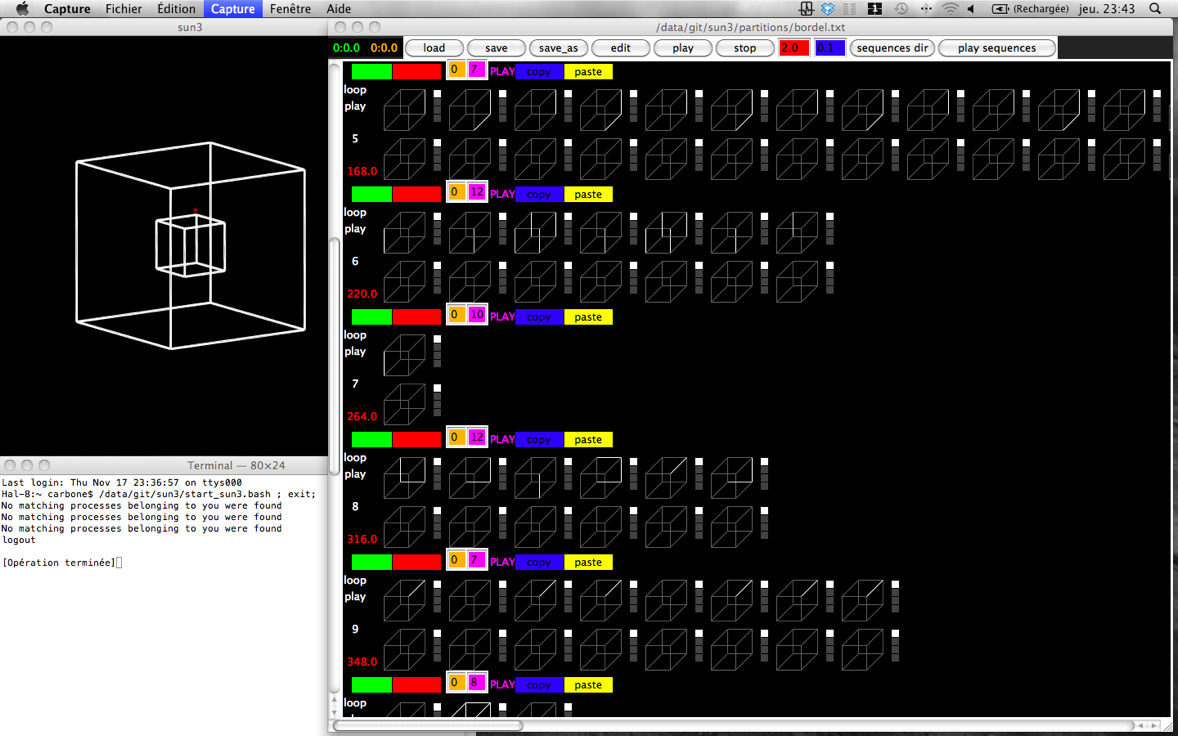Image resolution: width=1178 pixels, height=736 pixels.
Task: Click the magenta 10 field above sequence 7
Action: (477, 315)
